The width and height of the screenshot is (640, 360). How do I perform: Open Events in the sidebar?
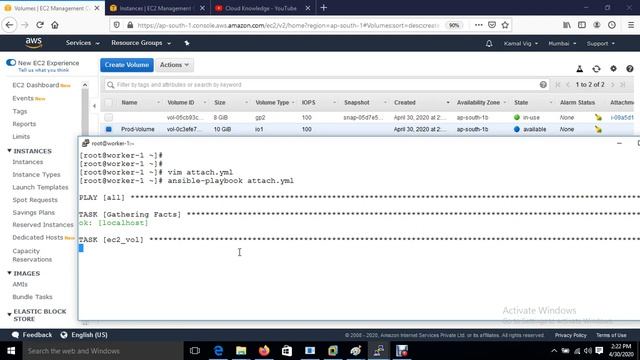23,98
